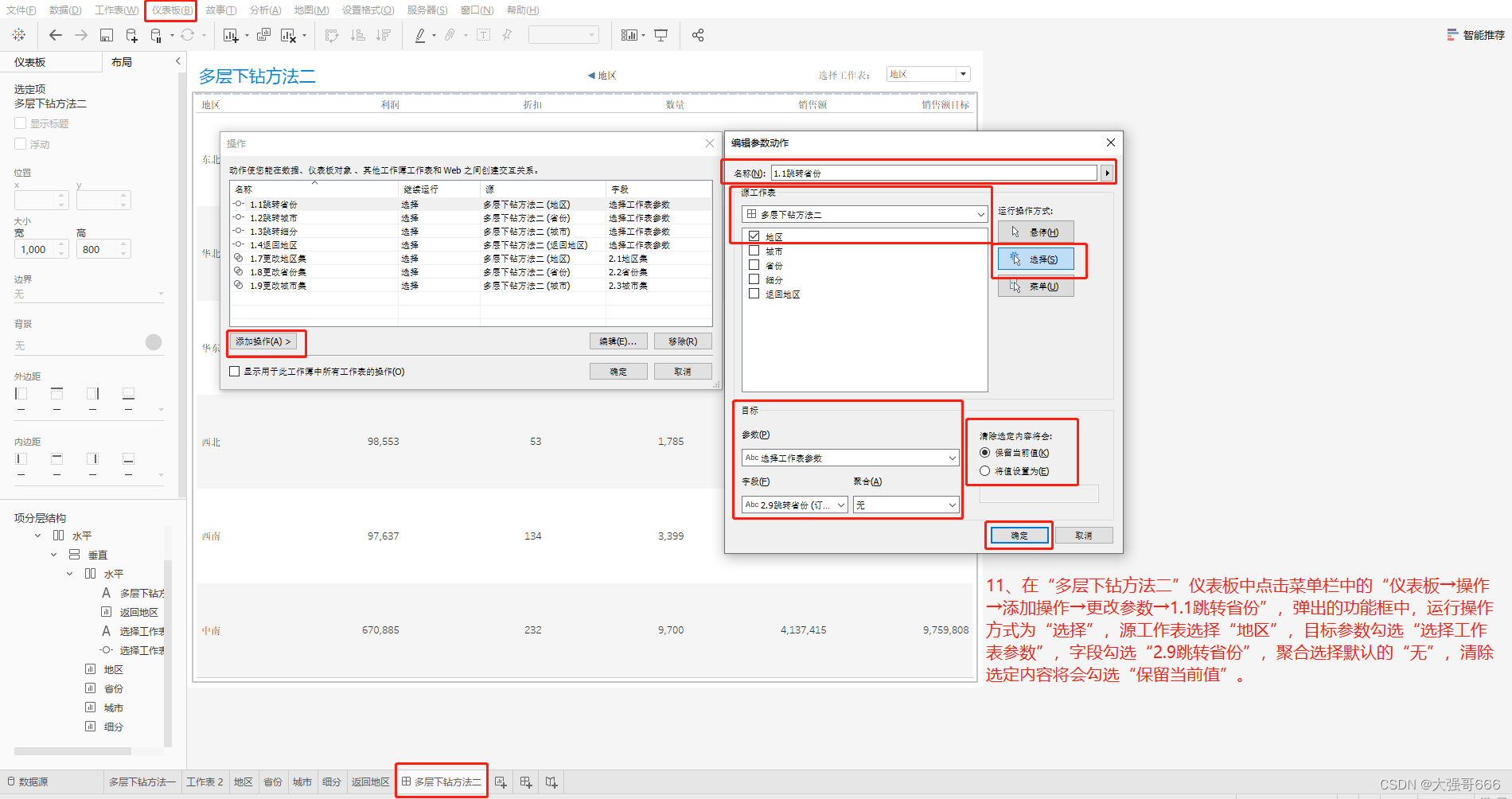1512x799 pixels.
Task: Switch to the 布局 pane tab
Action: point(122,61)
